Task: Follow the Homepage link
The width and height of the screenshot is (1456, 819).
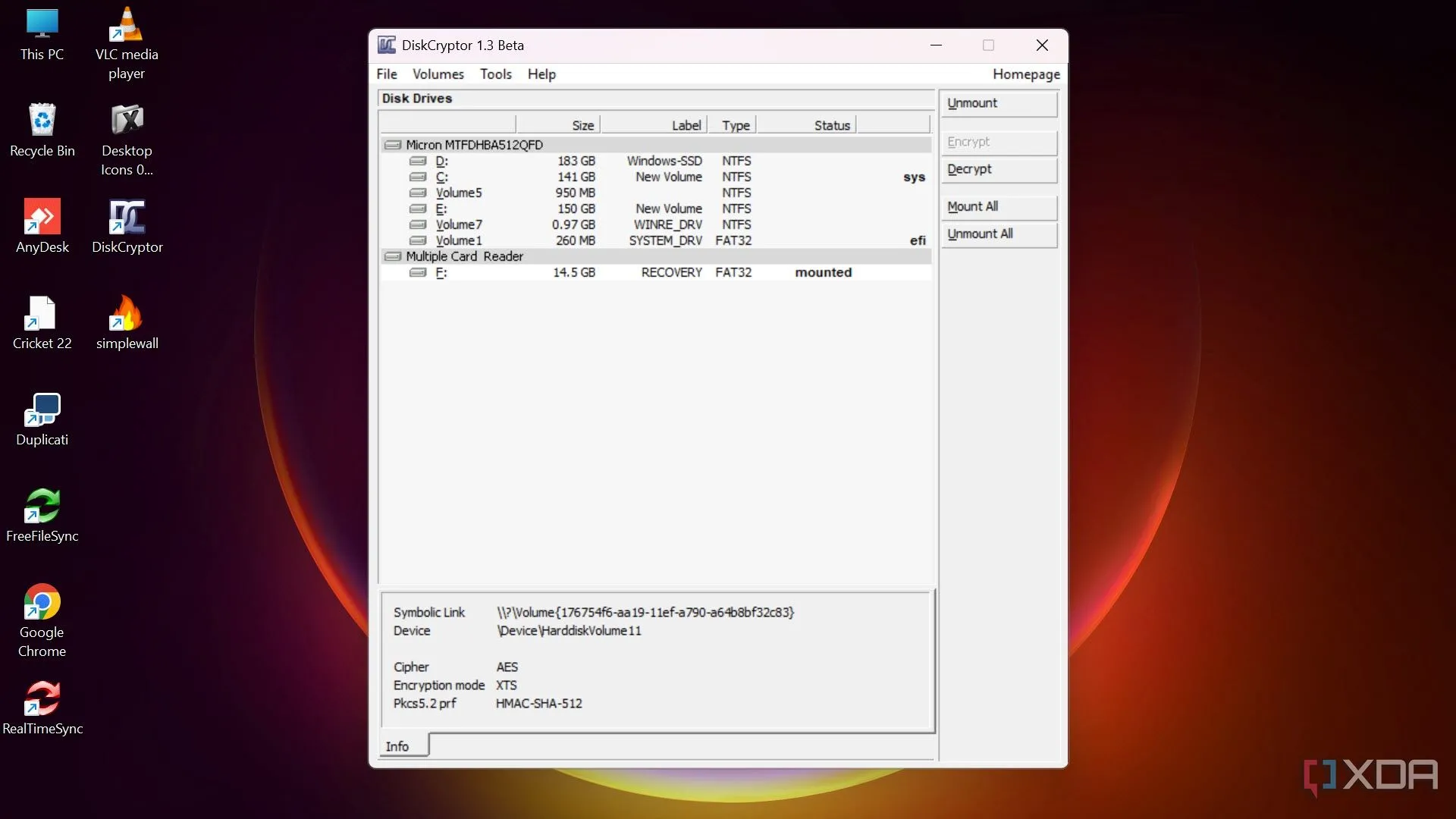Action: pyautogui.click(x=1026, y=74)
